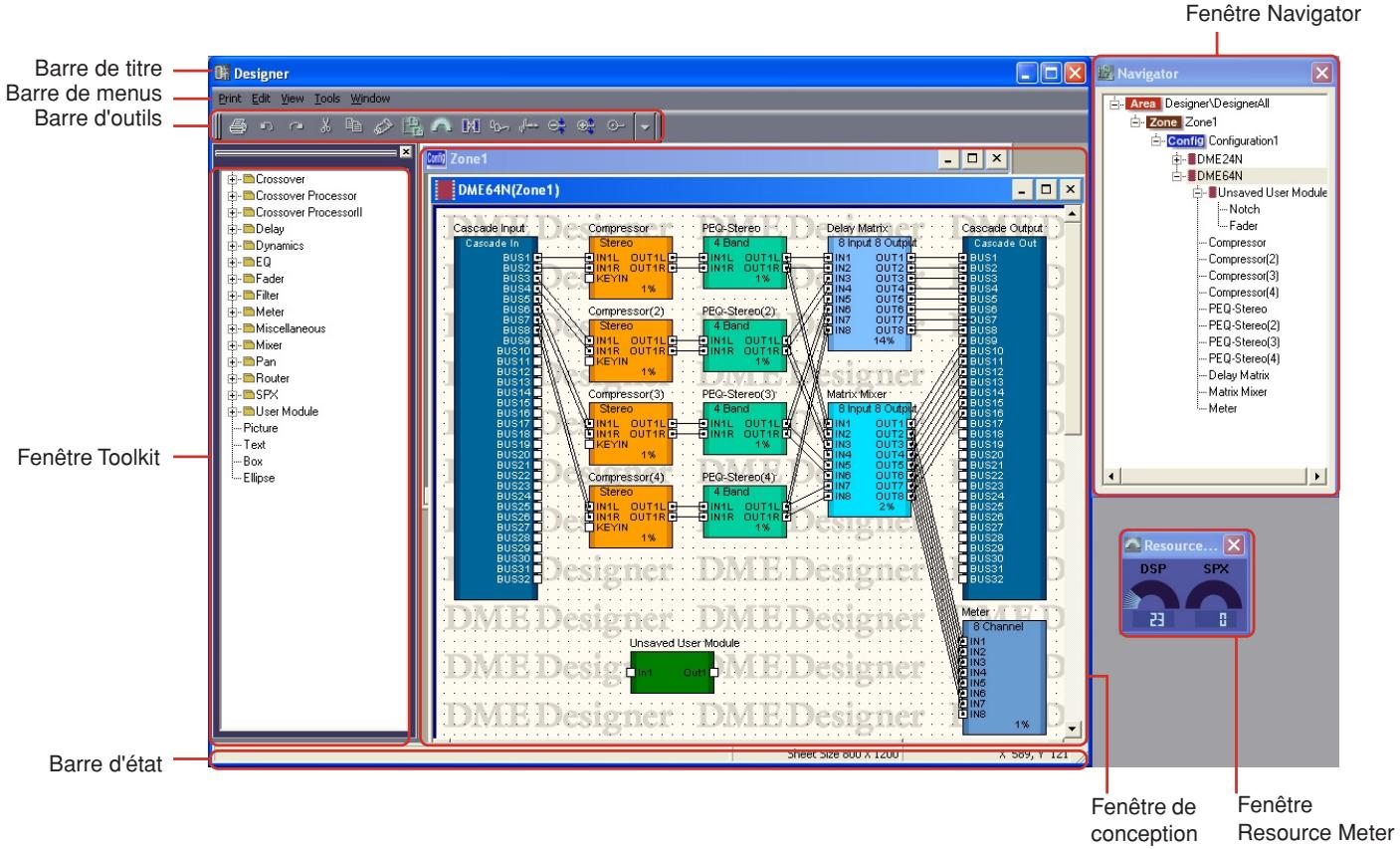The image size is (1400, 849).
Task: Click the blue Config badge in Navigator
Action: click(x=1185, y=140)
